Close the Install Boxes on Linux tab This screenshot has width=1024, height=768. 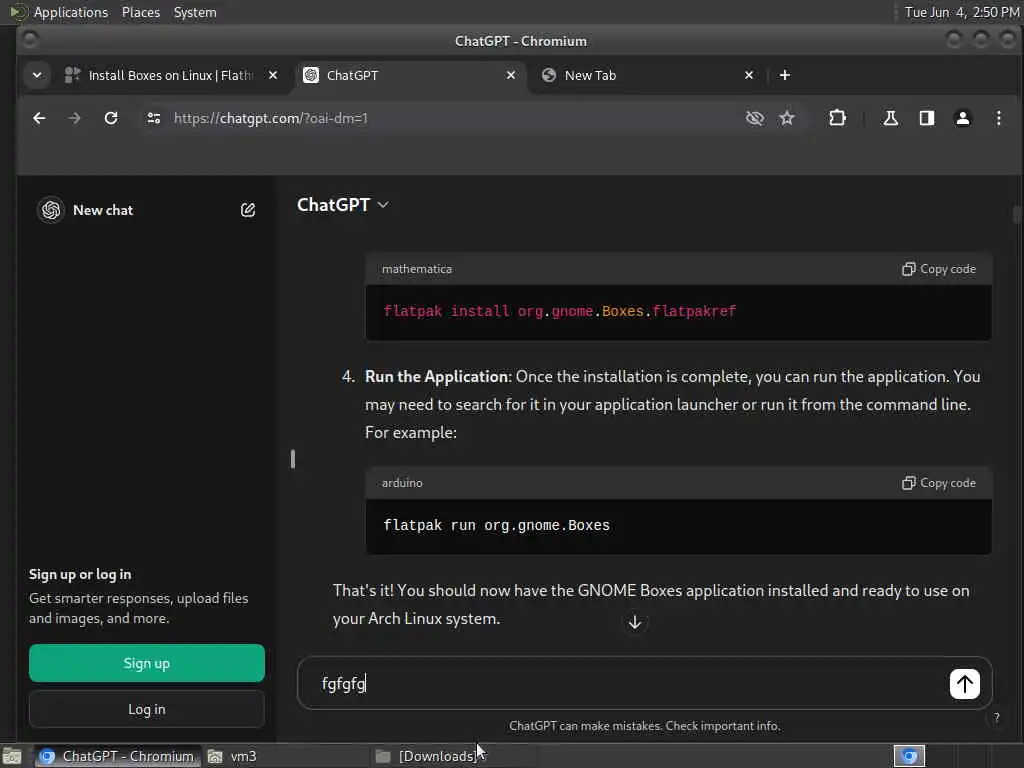(273, 75)
